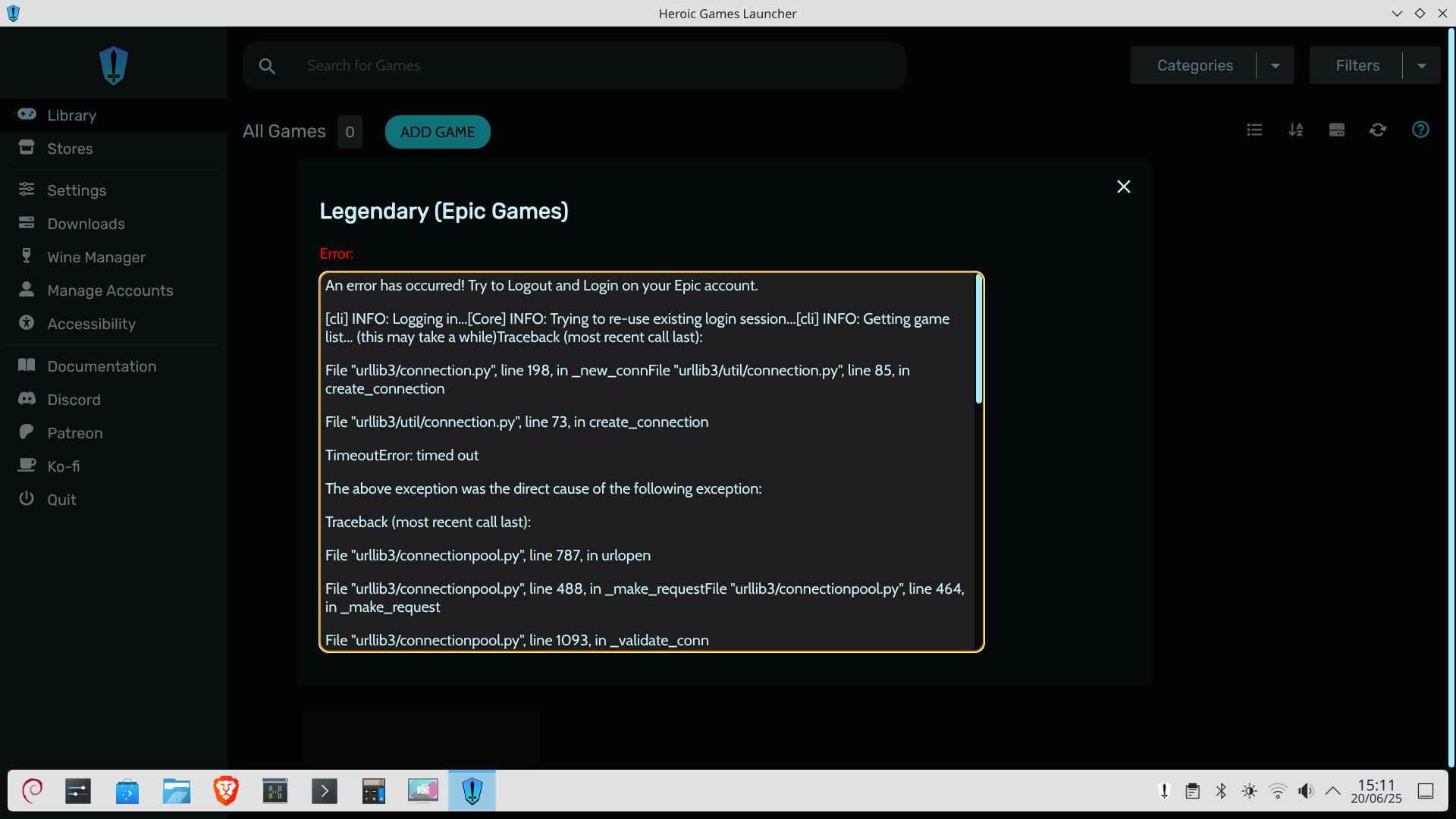Toggle sort by installed icon
Screen dimensions: 1456x819
pos(1337,130)
